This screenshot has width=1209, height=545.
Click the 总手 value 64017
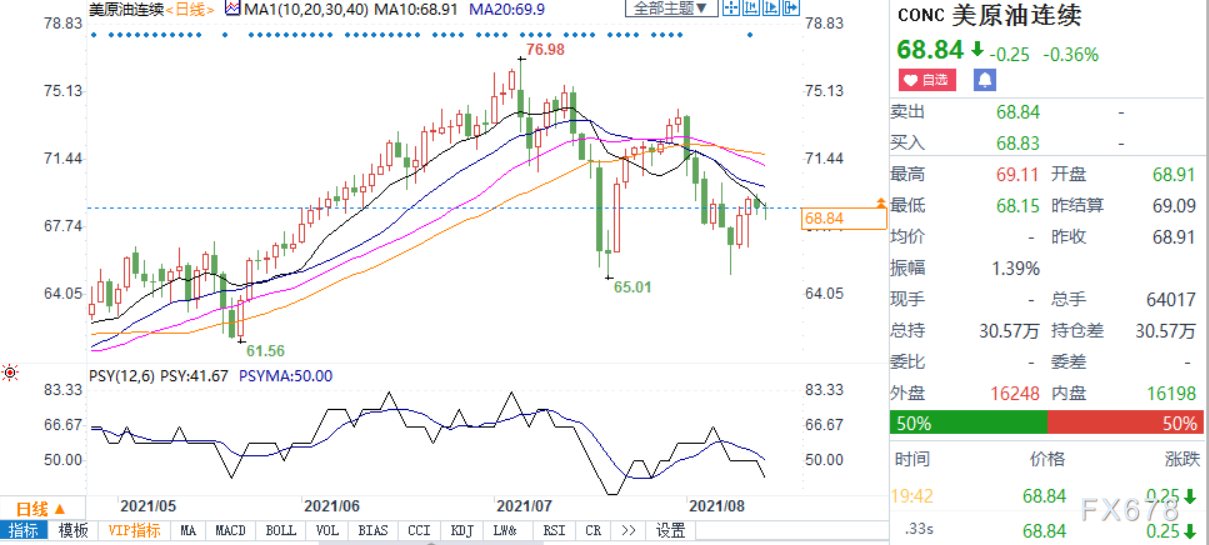(x=1173, y=299)
